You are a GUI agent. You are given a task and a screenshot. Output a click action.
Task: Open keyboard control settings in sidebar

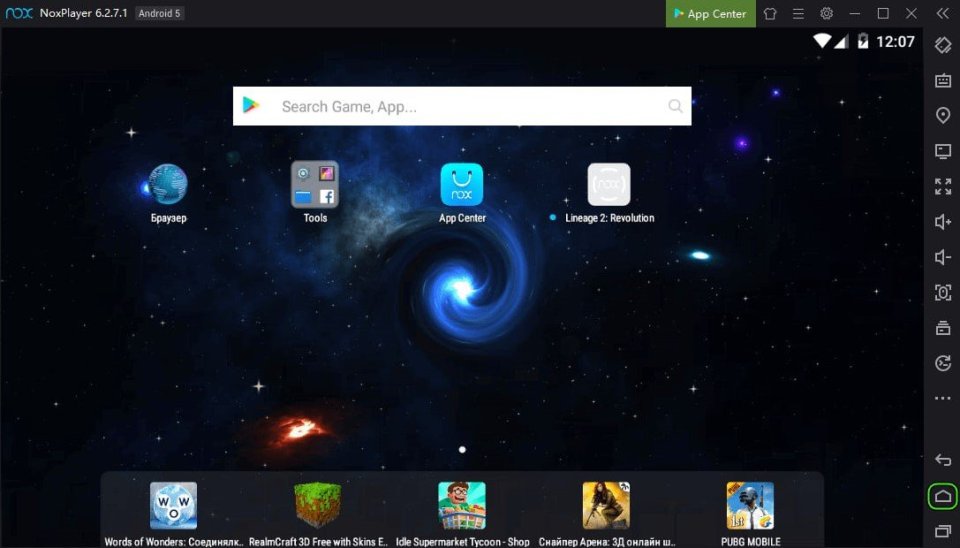942,80
